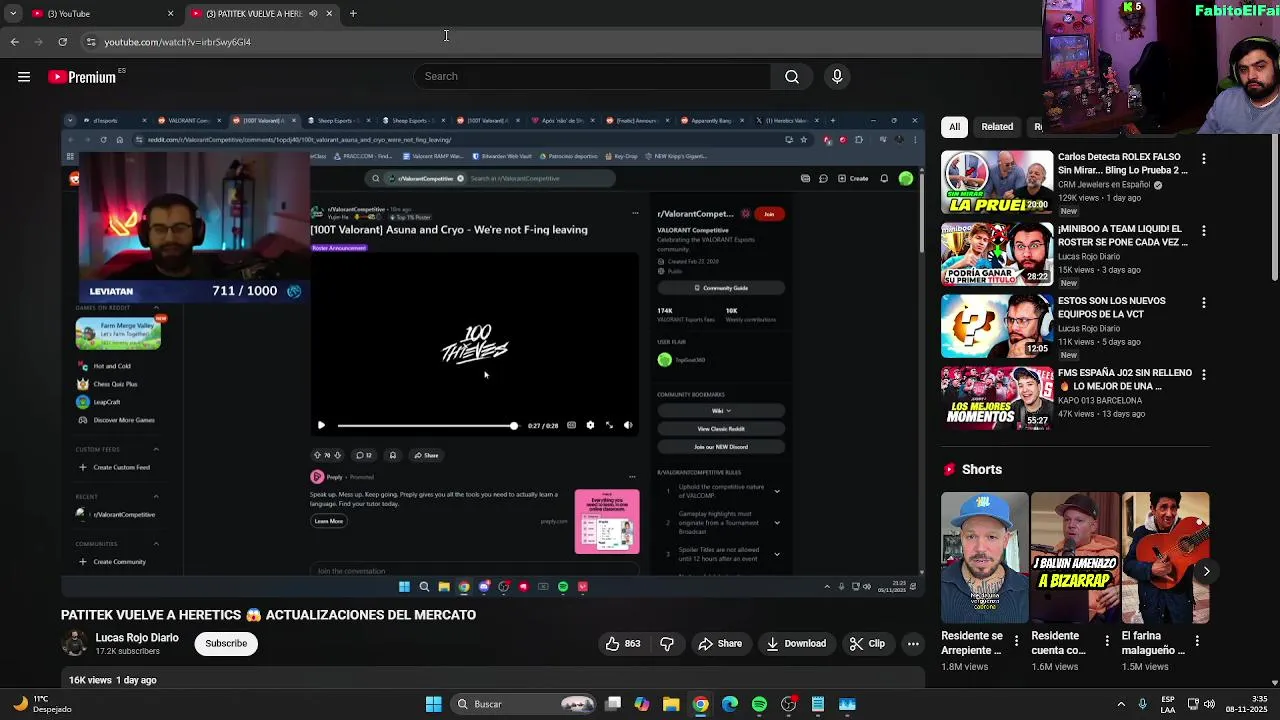Like the video with 863 likes
The image size is (1280, 720).
(623, 644)
